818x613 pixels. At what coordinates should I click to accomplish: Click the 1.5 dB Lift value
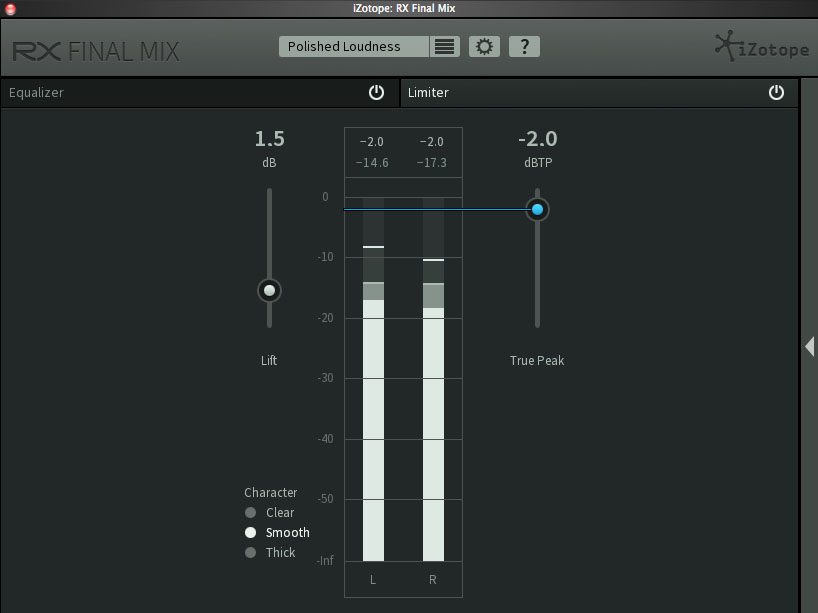click(x=269, y=139)
